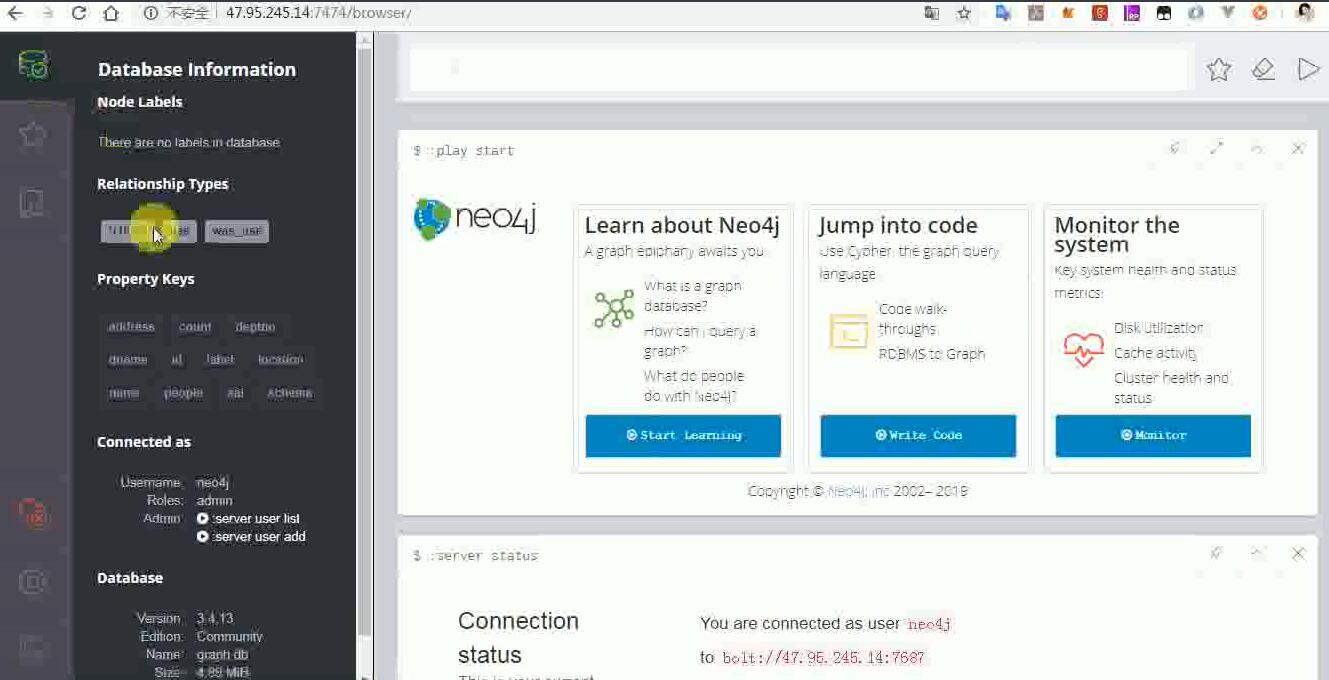This screenshot has height=680, width=1329.
Task: Select the 'was_use' relationship type
Action: pos(237,231)
